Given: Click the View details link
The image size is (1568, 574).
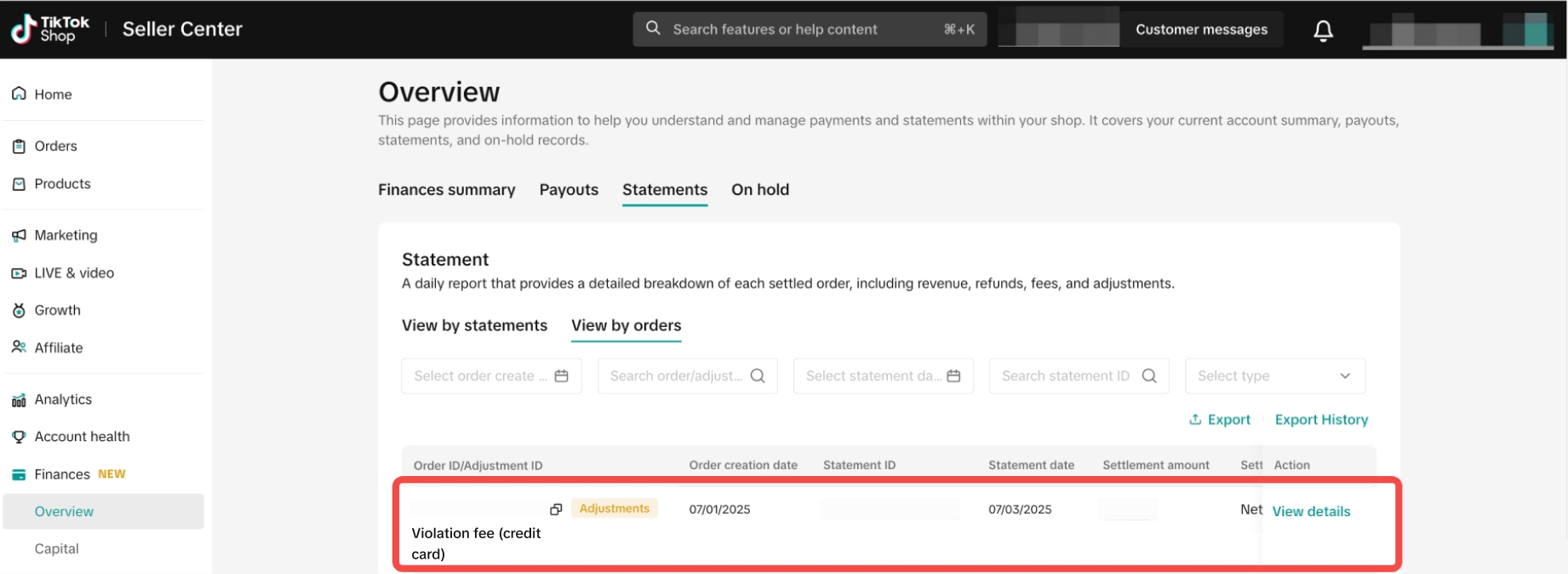Looking at the screenshot, I should pos(1310,511).
